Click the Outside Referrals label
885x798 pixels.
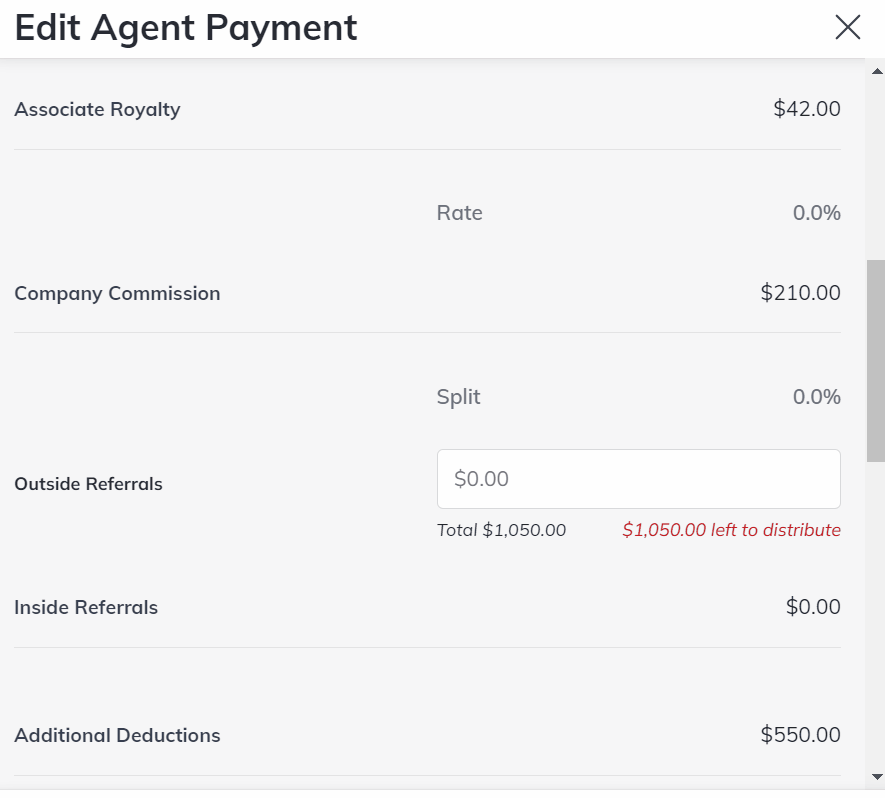(x=88, y=484)
